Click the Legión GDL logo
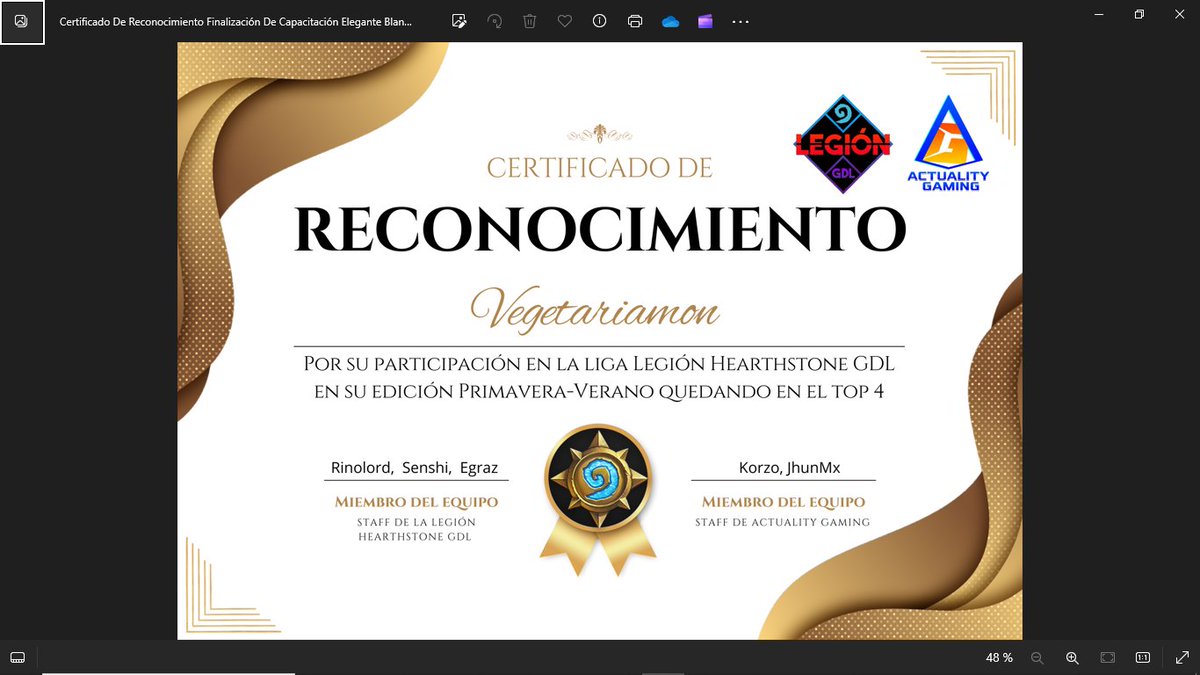 (x=843, y=146)
